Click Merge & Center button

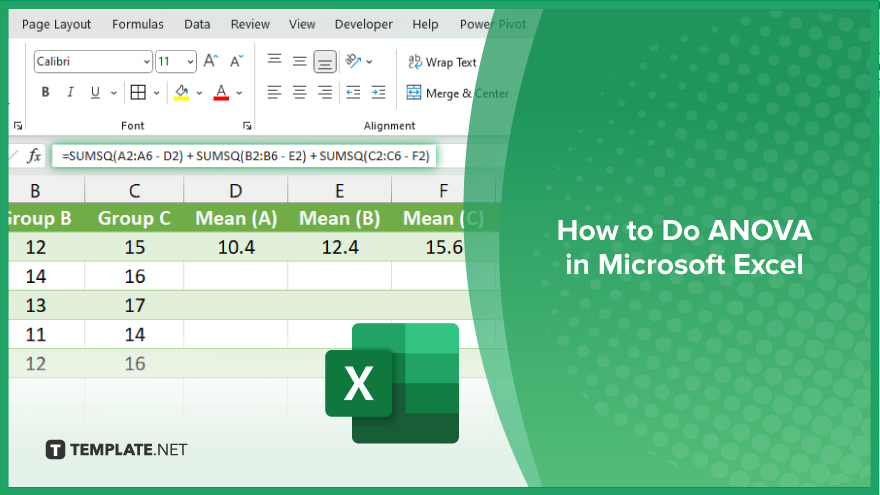point(457,93)
